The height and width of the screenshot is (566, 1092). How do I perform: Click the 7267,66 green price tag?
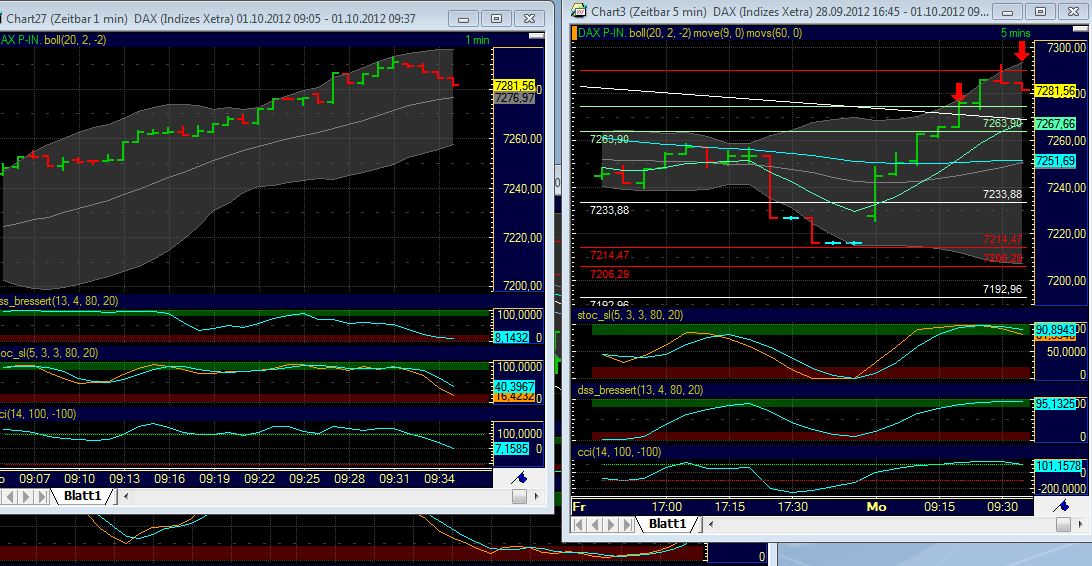coord(1056,123)
